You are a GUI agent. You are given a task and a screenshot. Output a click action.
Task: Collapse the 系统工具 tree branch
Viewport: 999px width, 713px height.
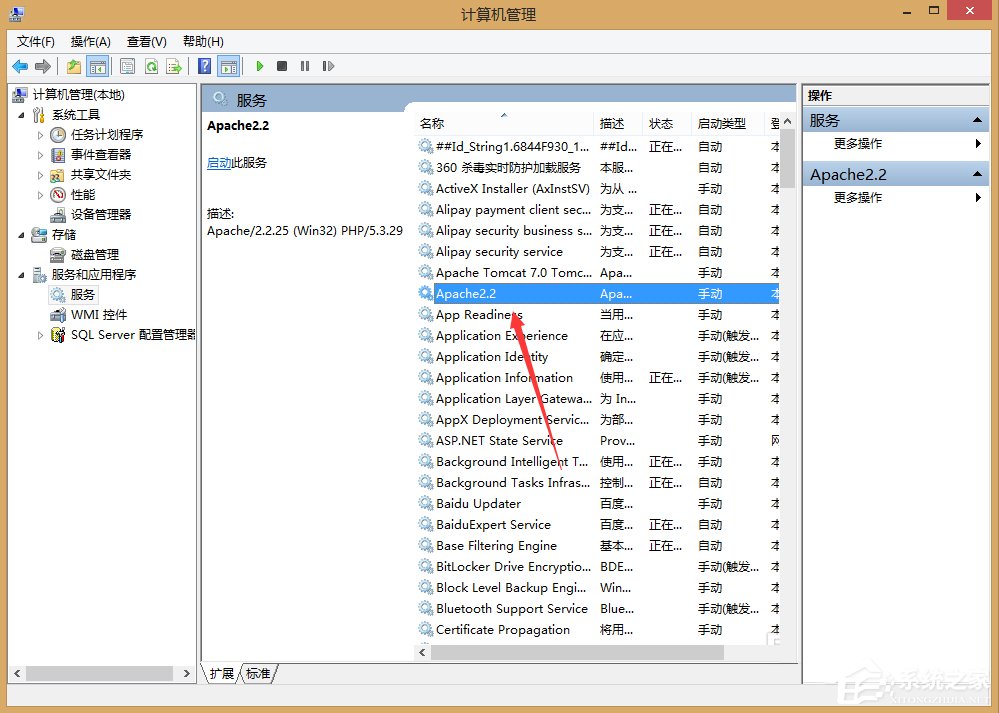tap(20, 114)
